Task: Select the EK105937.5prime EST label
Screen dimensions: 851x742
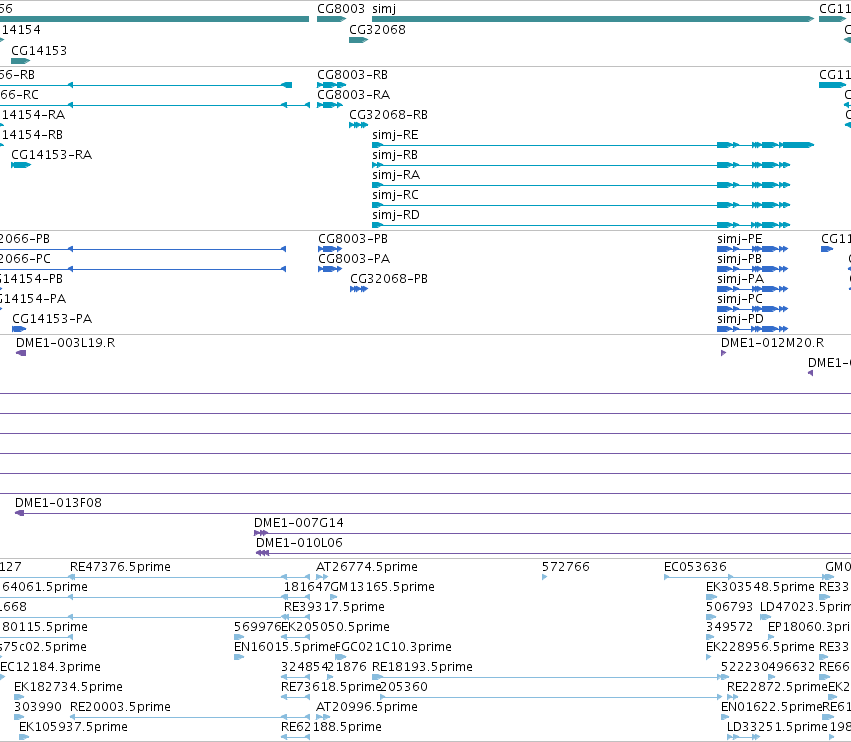Action: tap(73, 728)
